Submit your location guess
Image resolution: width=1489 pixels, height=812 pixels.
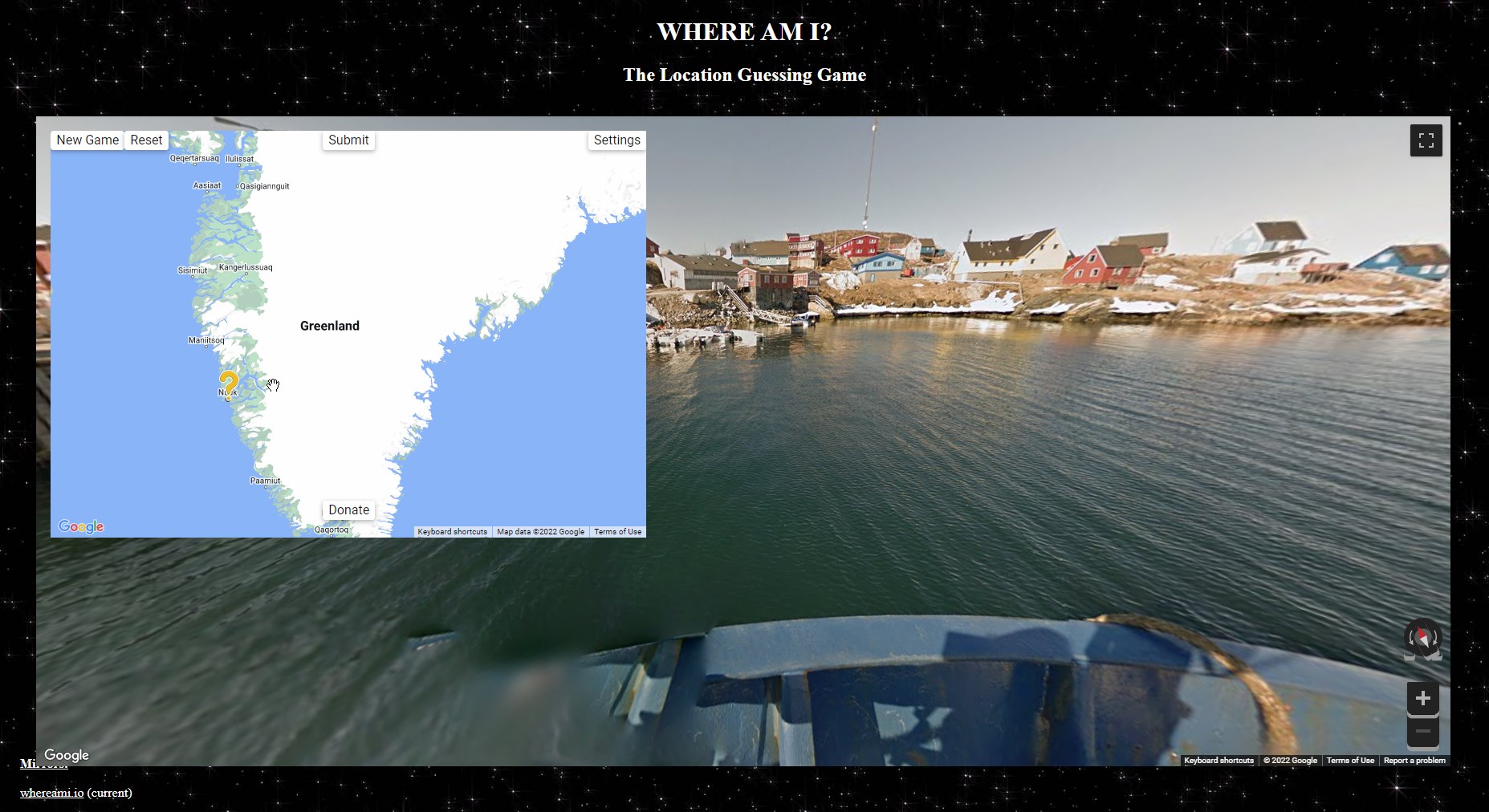click(348, 140)
